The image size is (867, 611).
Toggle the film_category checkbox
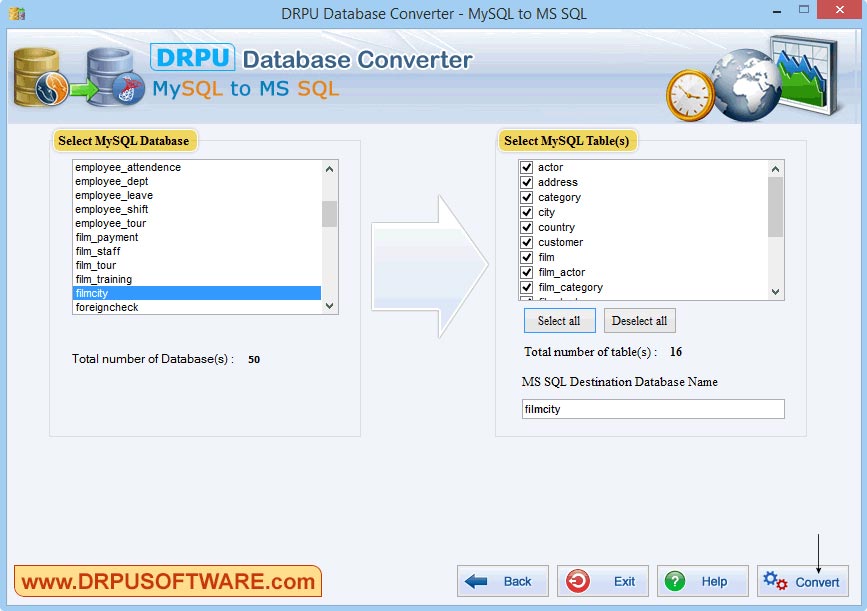526,287
